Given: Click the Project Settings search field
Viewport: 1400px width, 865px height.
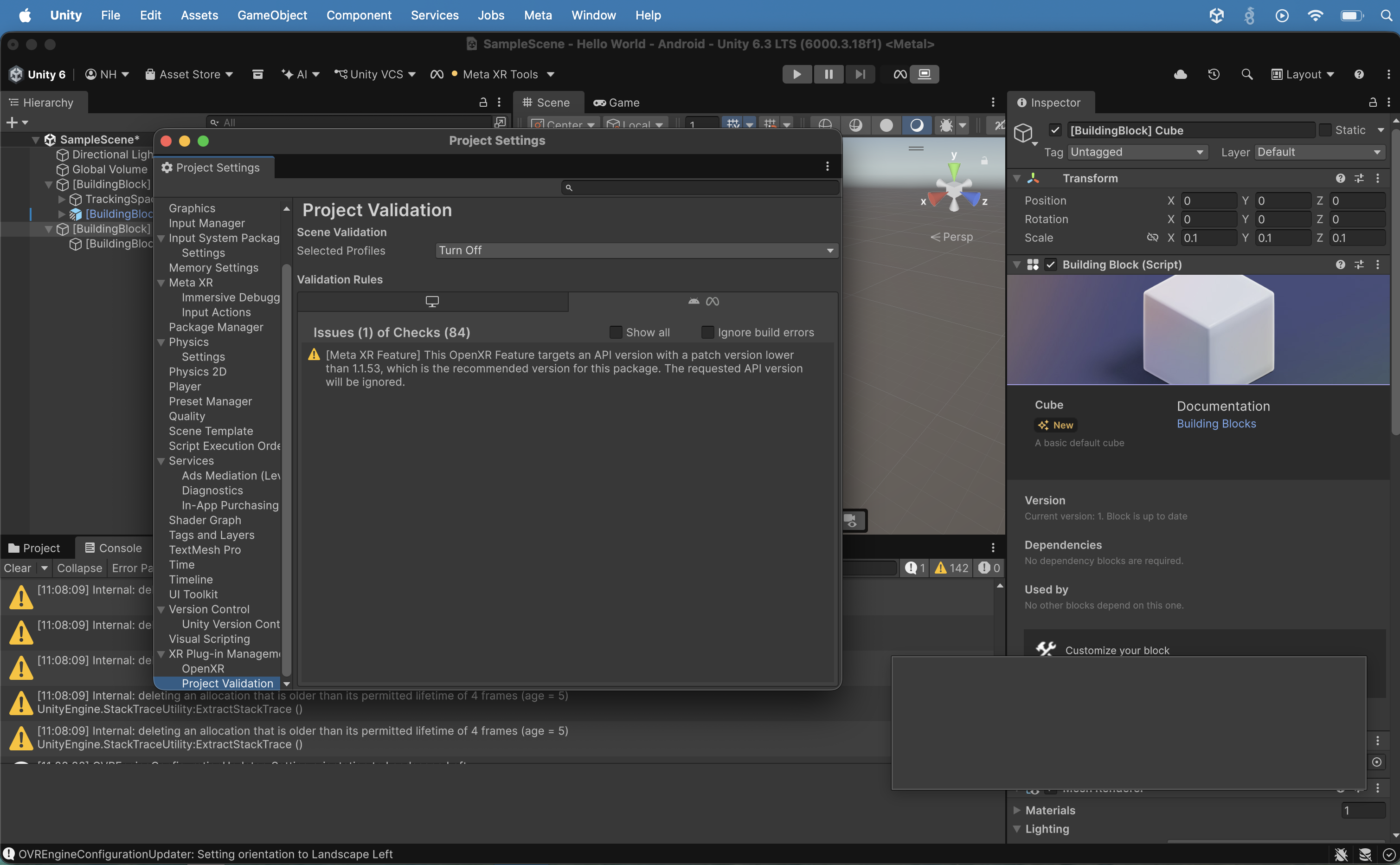Looking at the screenshot, I should click(x=700, y=187).
